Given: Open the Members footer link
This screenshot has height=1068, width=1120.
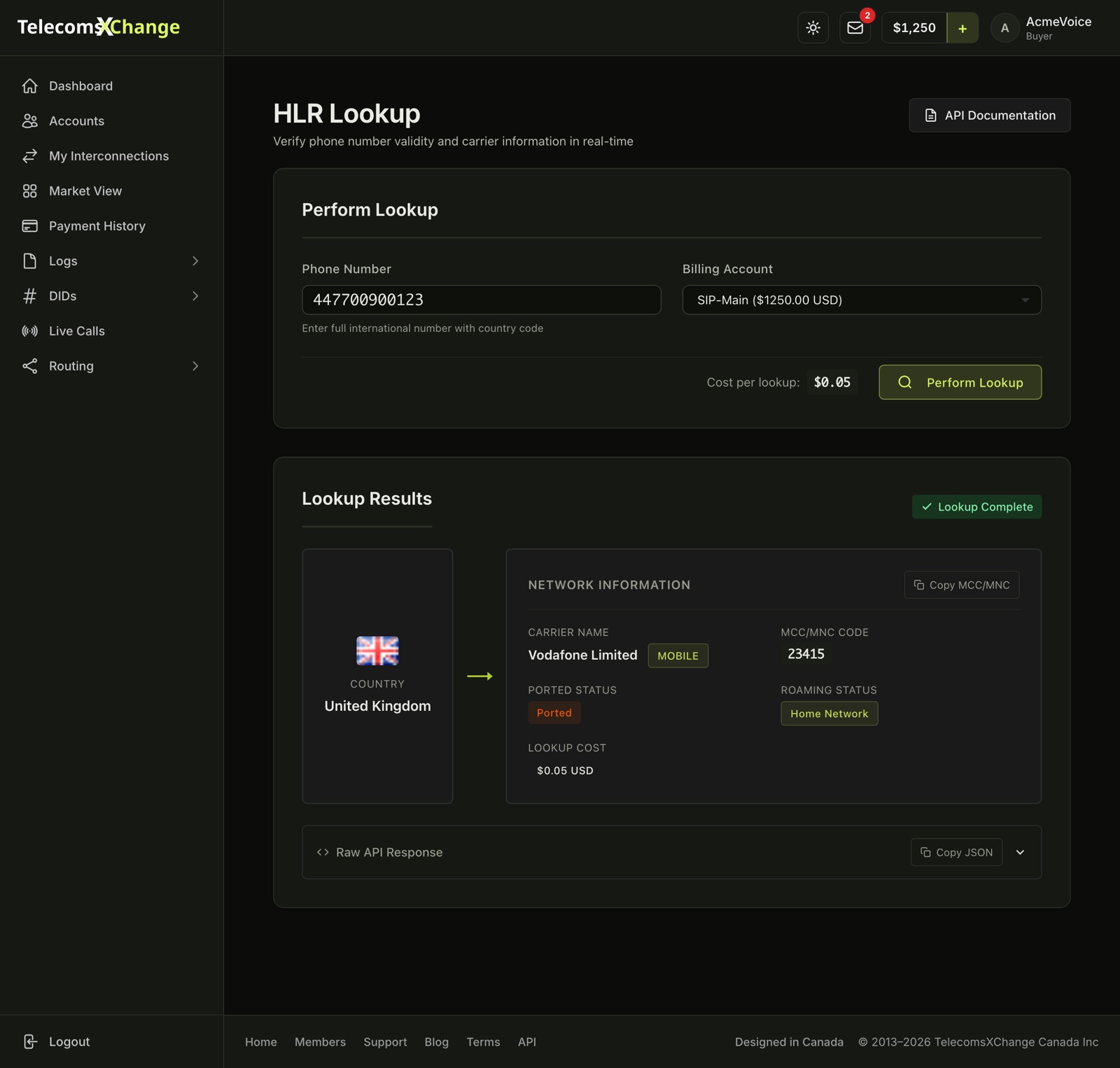Looking at the screenshot, I should [x=320, y=1042].
